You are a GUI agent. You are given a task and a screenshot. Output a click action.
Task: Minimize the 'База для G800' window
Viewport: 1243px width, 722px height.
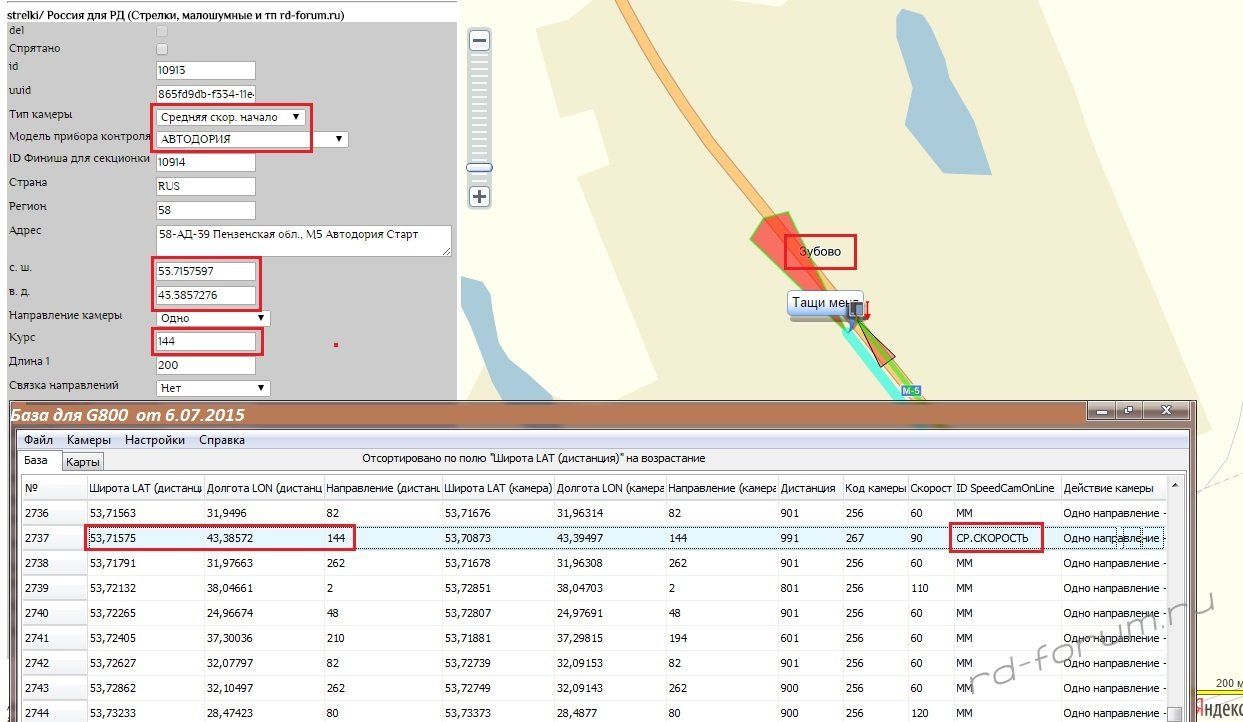coord(1103,410)
